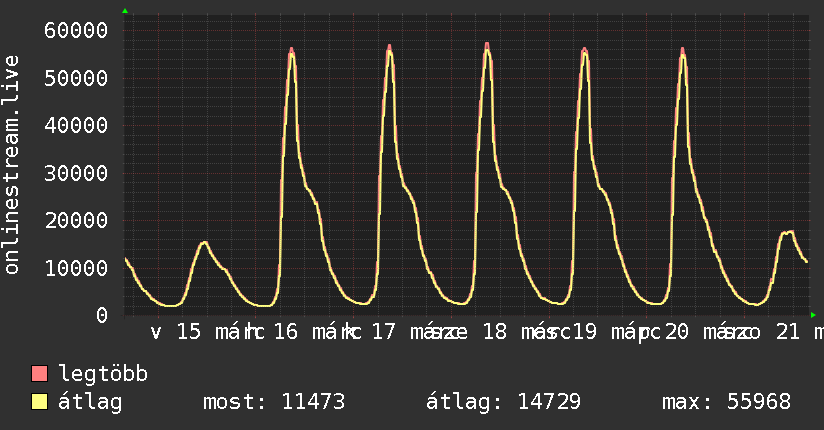Click the yellow átlag legend swatch
The height and width of the screenshot is (430, 824).
pyautogui.click(x=39, y=402)
